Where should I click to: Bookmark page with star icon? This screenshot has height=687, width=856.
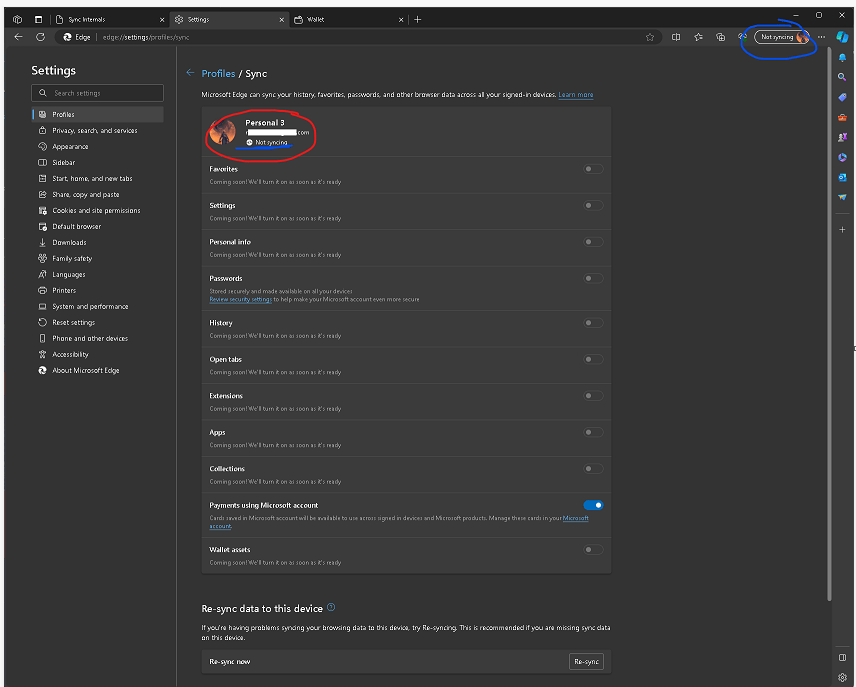click(x=650, y=37)
